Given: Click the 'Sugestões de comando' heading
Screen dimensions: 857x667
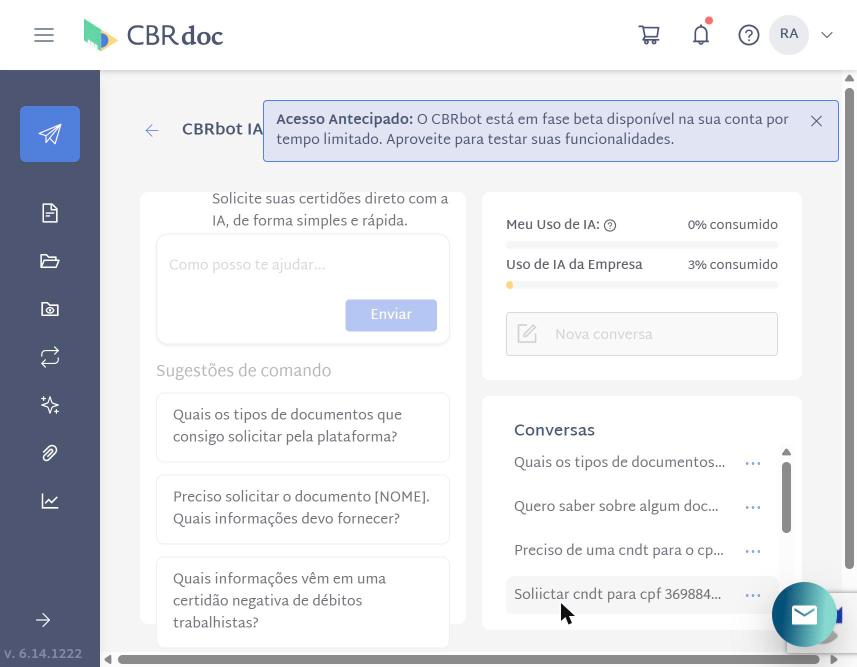Looking at the screenshot, I should pos(244,371).
